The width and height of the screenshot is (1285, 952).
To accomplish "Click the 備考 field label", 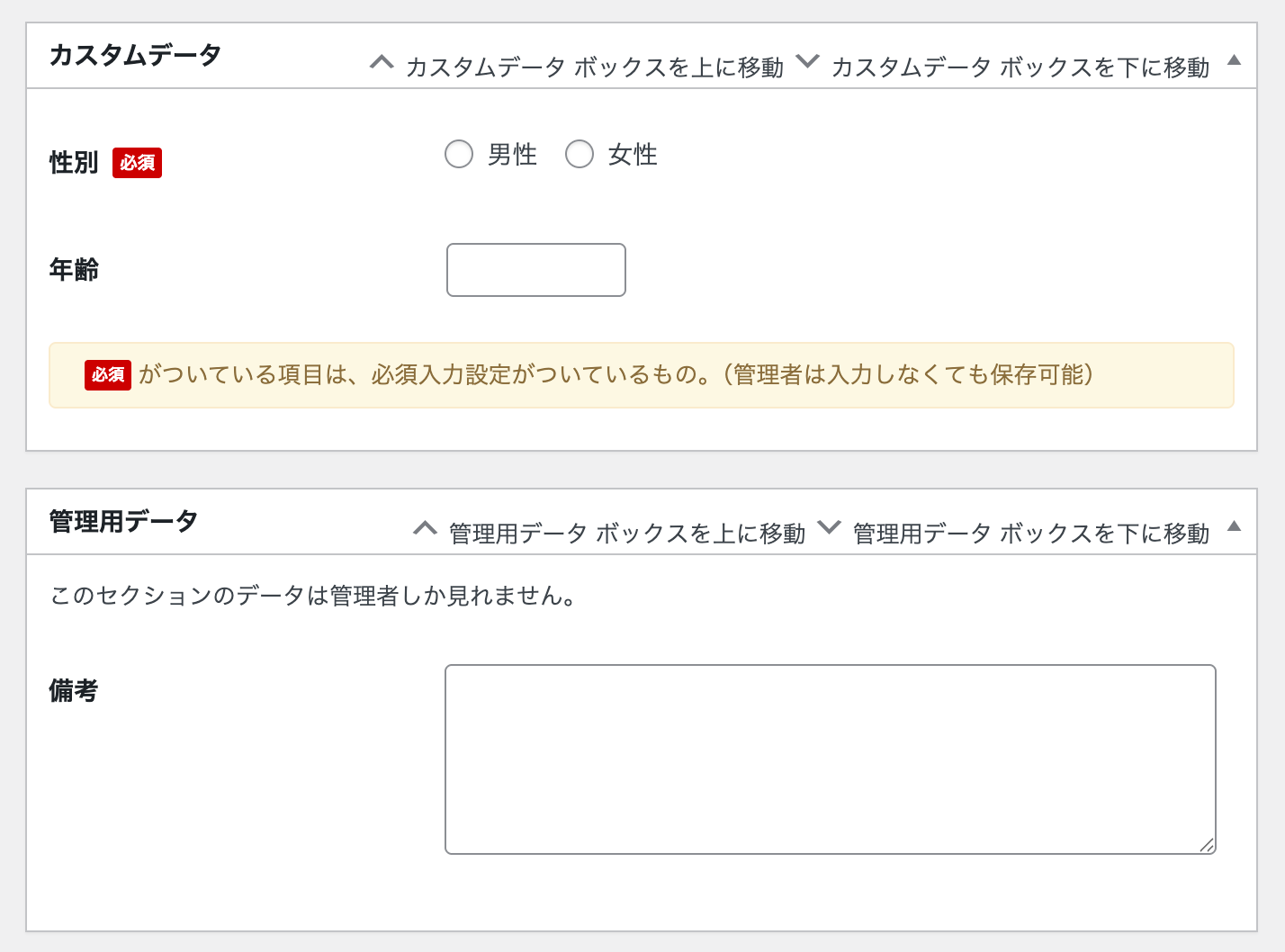I will click(x=74, y=690).
